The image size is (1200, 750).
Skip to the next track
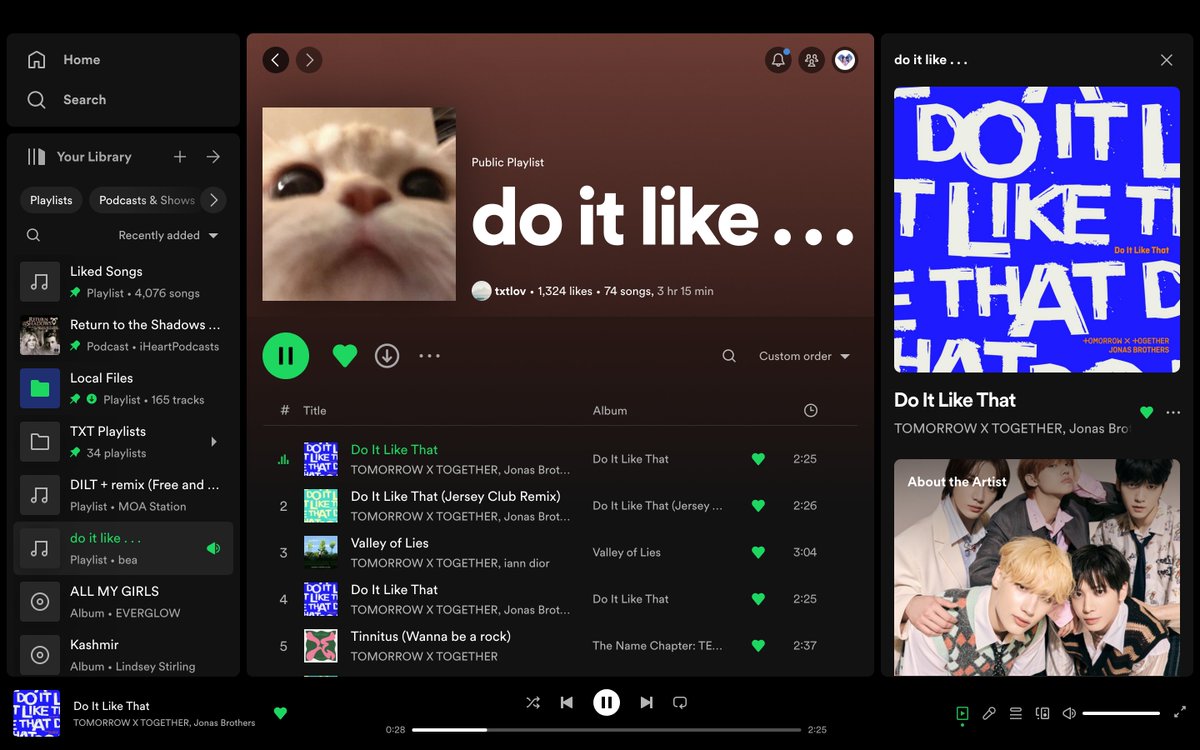[646, 703]
